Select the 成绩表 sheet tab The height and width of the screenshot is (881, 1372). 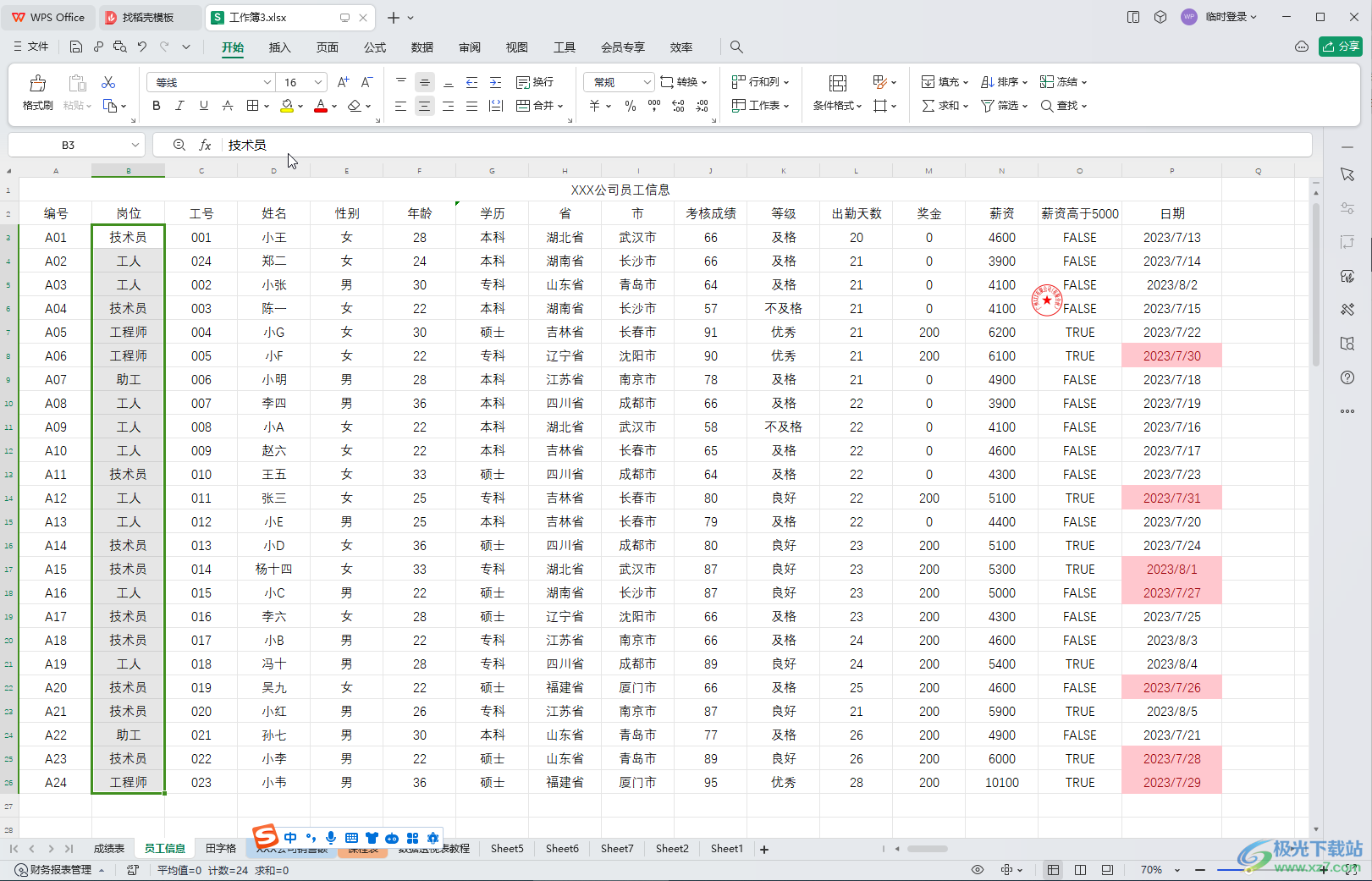(x=109, y=849)
